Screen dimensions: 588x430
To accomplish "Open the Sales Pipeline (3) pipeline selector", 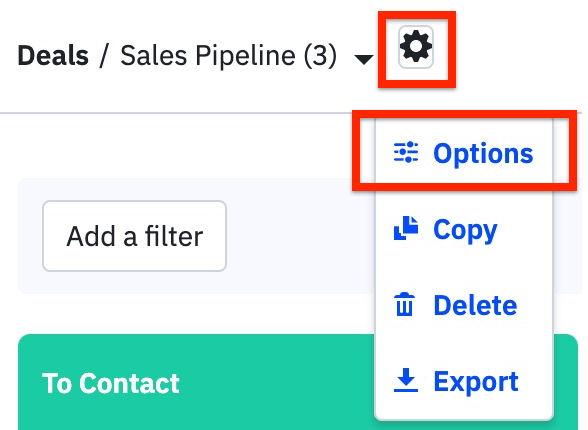I will [x=228, y=56].
